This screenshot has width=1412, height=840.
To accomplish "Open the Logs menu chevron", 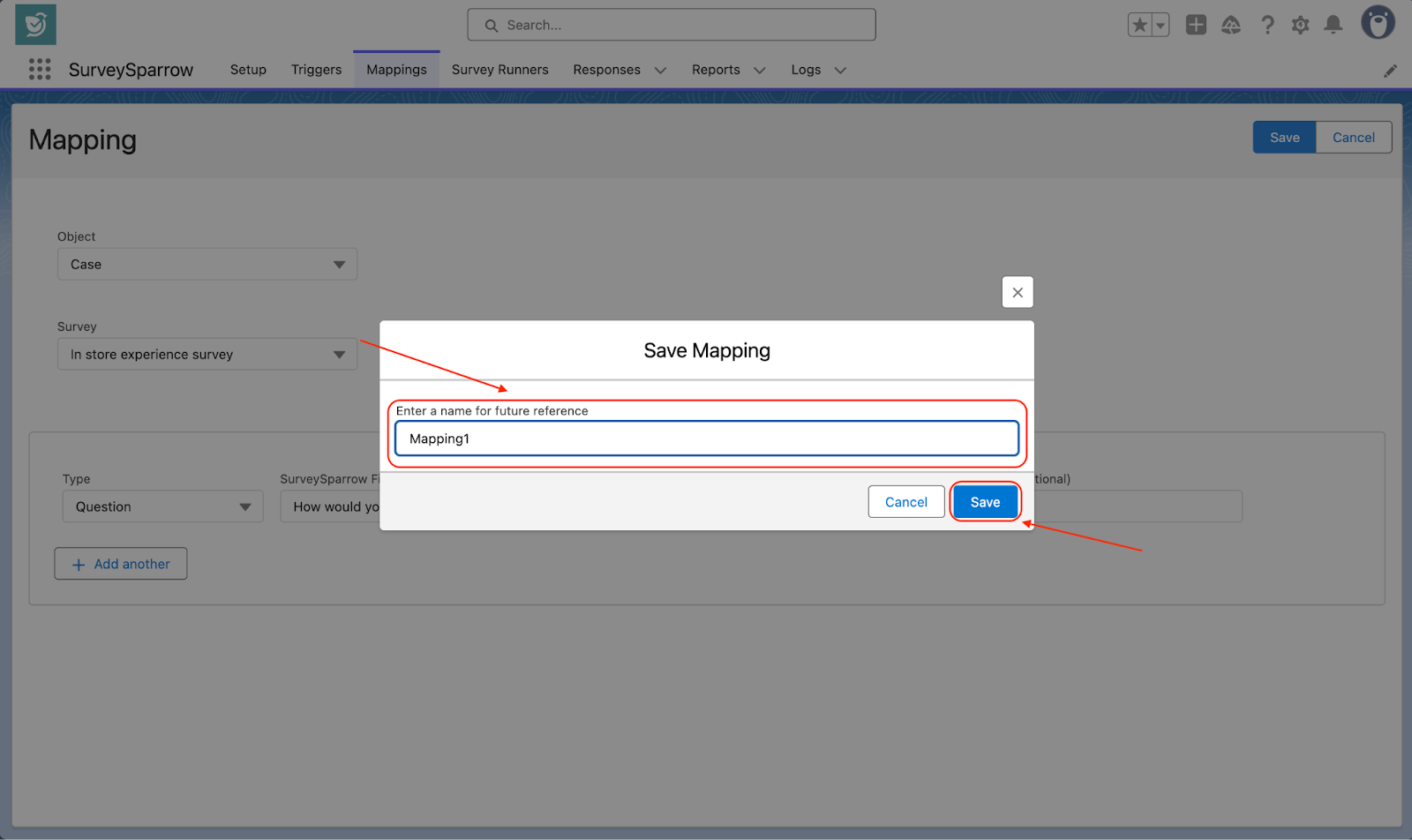I will [840, 71].
